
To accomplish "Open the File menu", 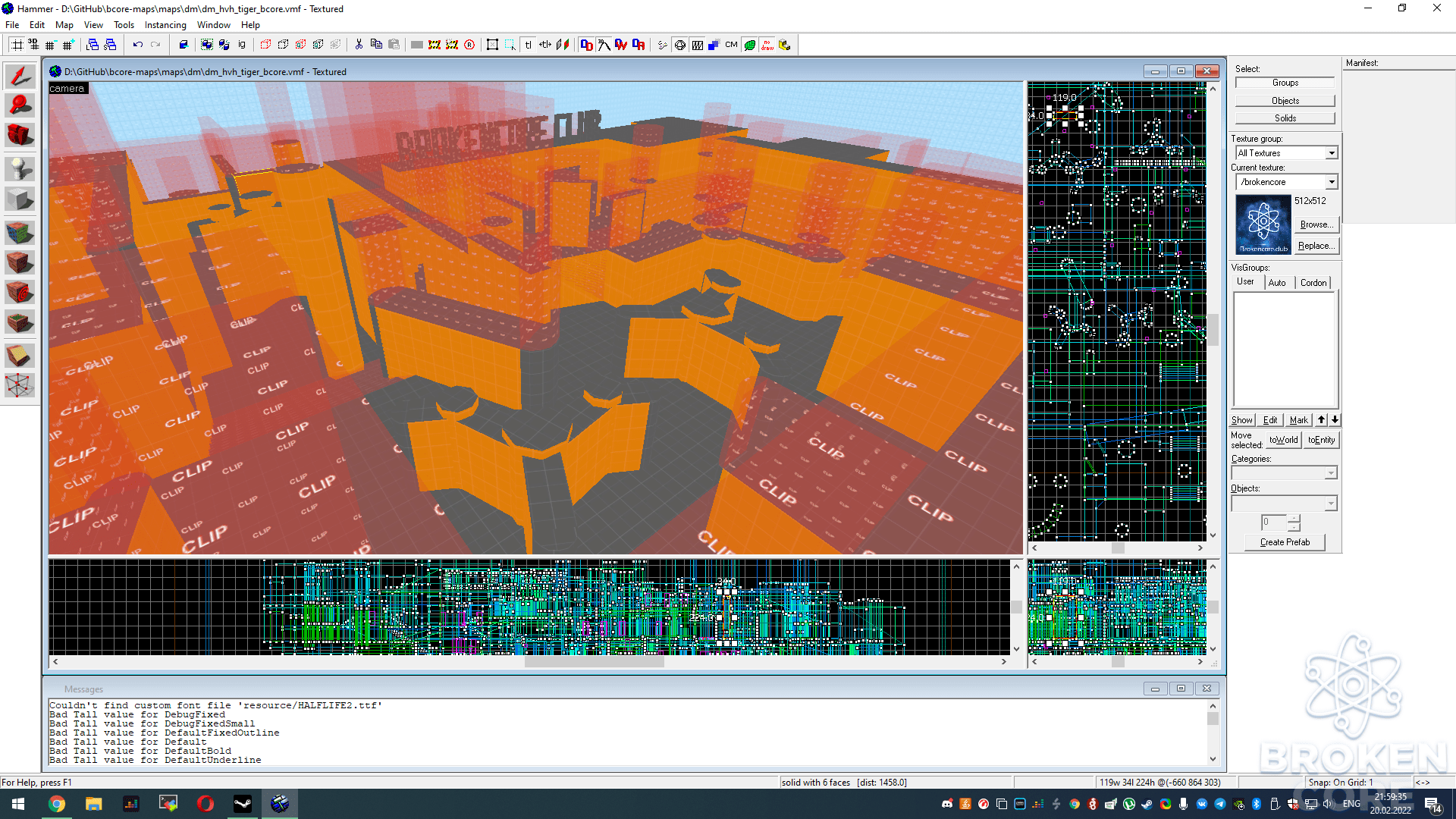I will pyautogui.click(x=12, y=25).
